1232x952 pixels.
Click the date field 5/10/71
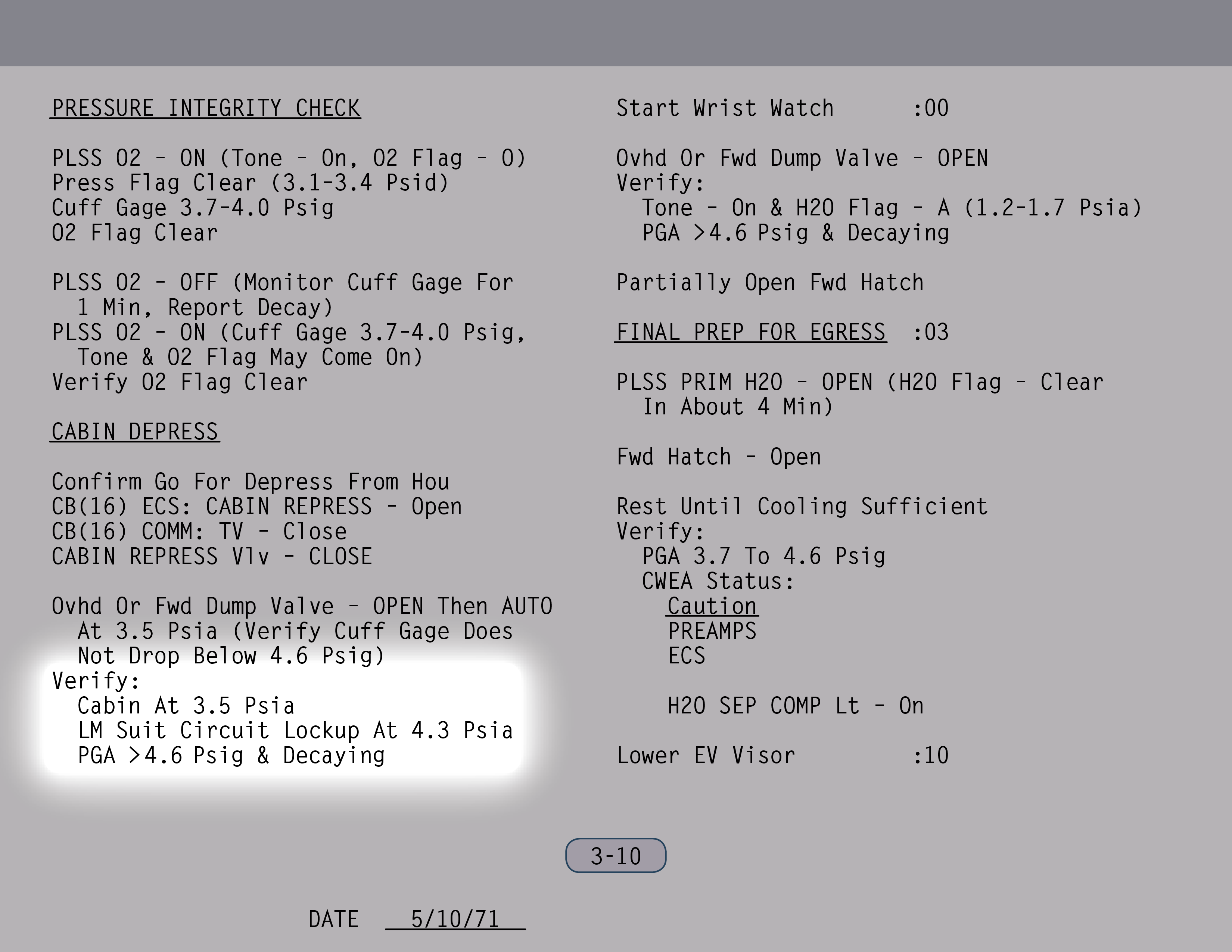[x=455, y=919]
